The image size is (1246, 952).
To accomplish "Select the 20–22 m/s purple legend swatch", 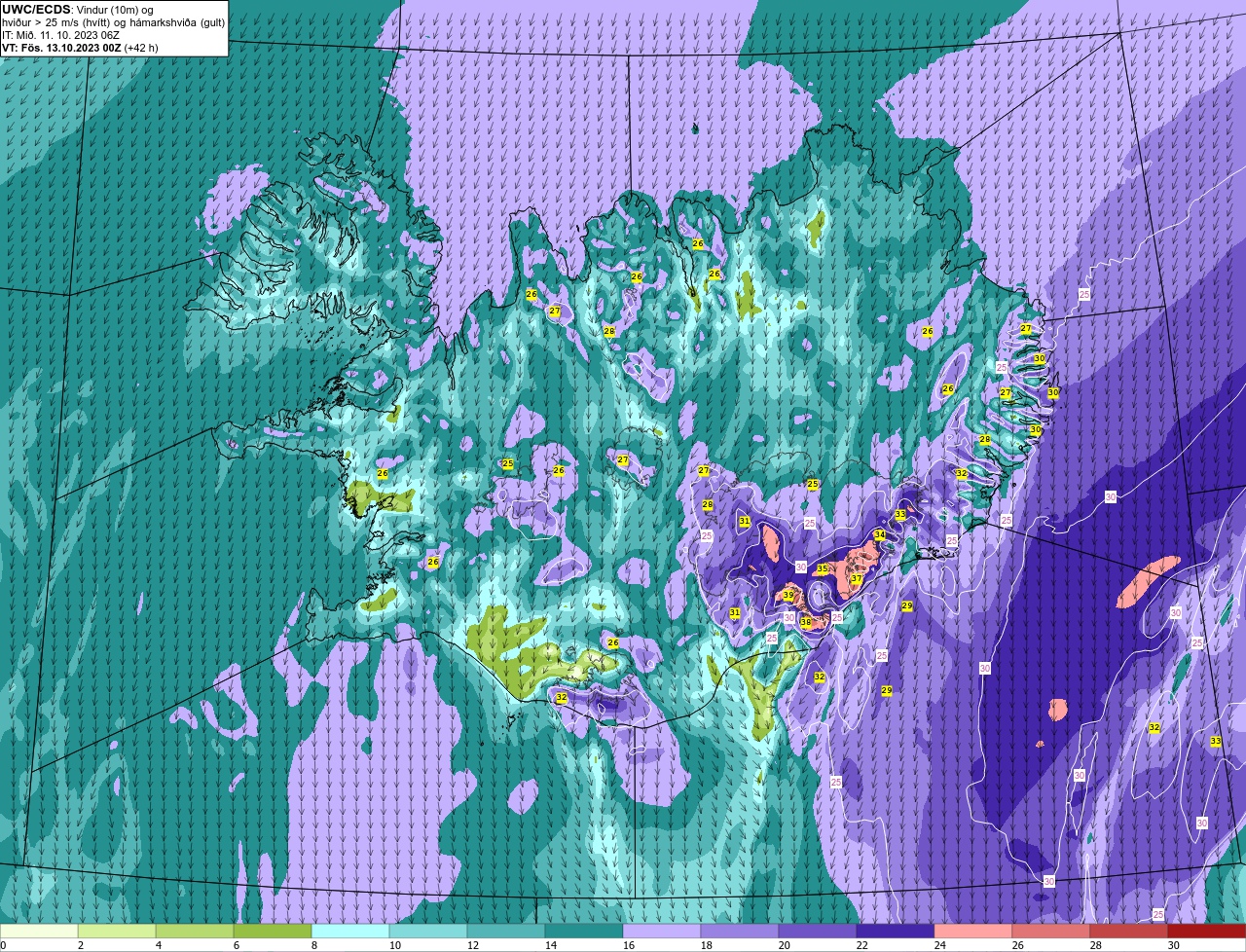I will (x=818, y=931).
